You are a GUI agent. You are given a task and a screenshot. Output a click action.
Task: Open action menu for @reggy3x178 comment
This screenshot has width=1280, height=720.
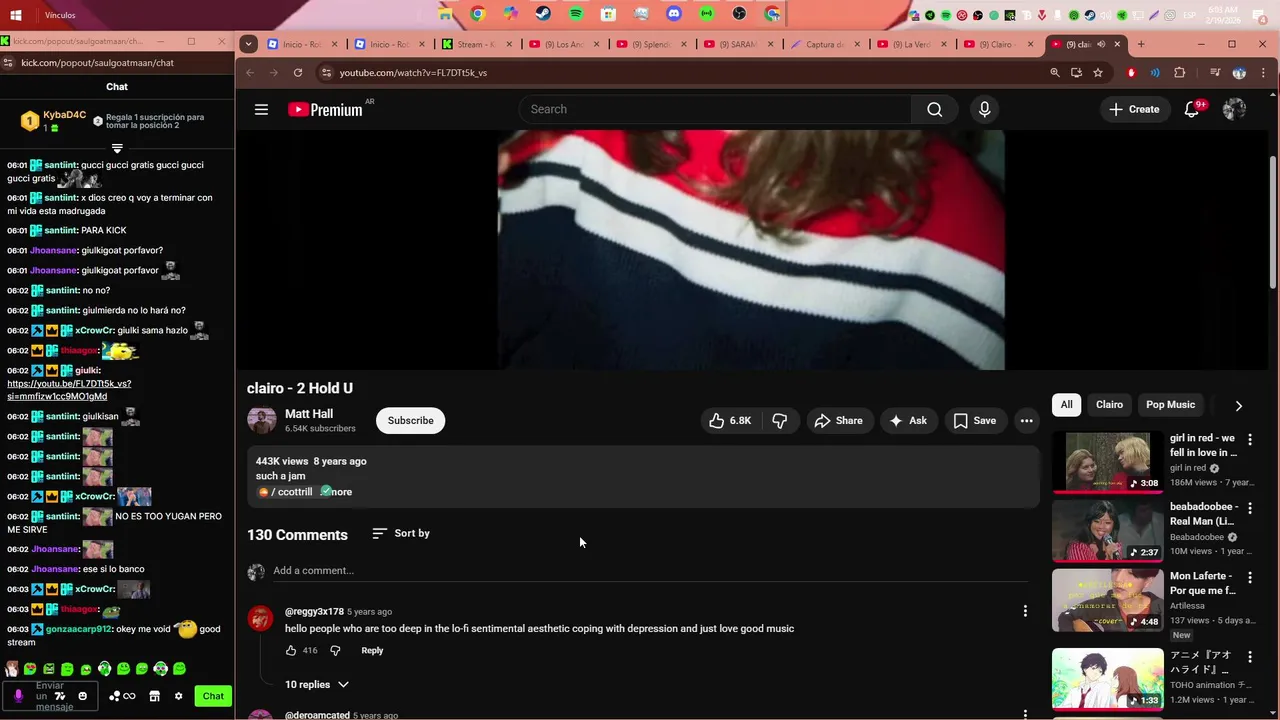pyautogui.click(x=1025, y=611)
